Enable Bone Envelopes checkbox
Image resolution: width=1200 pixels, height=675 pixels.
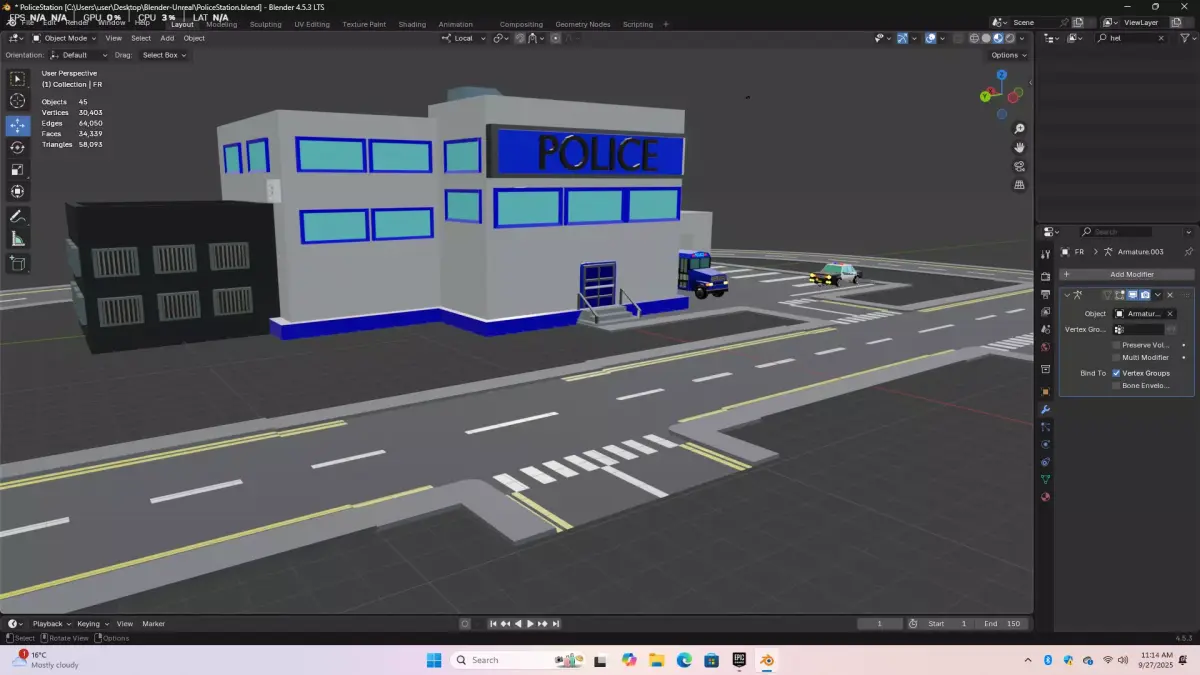pyautogui.click(x=1116, y=385)
